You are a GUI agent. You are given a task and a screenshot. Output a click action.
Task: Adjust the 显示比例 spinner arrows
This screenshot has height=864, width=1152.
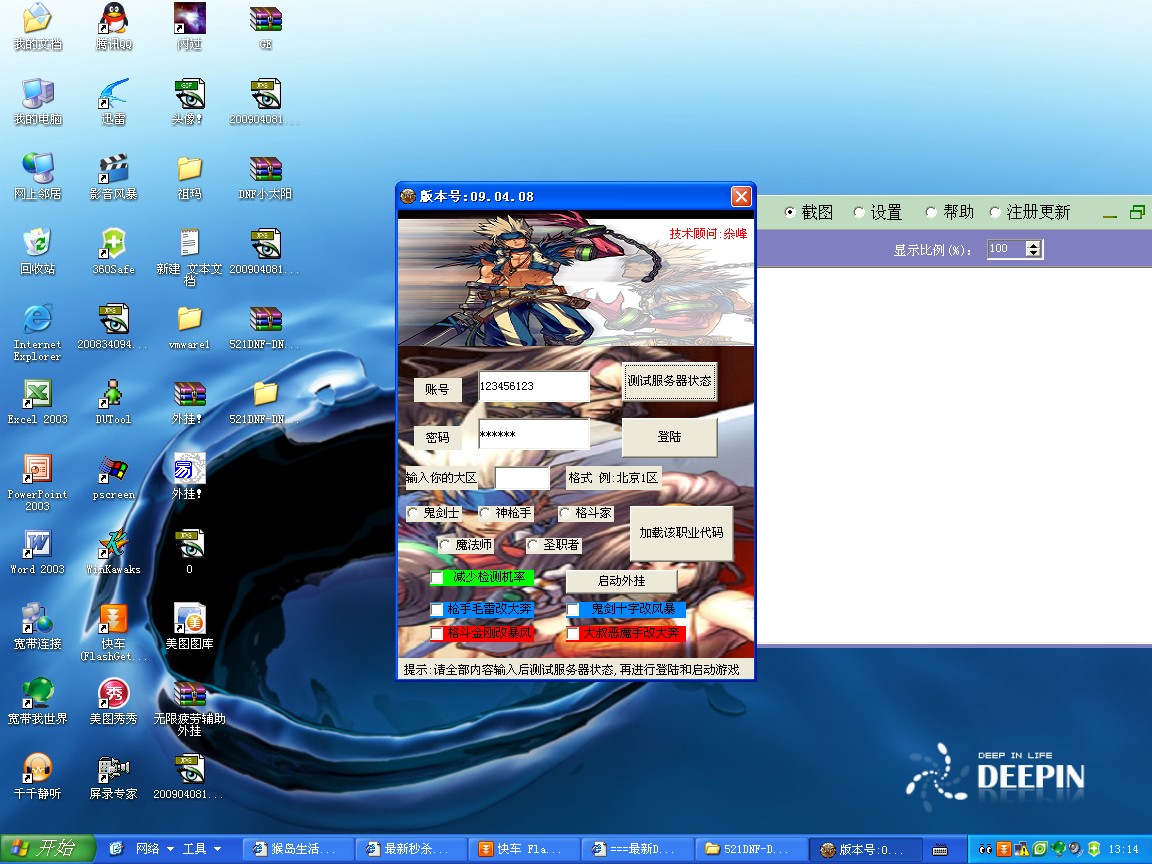(1034, 249)
